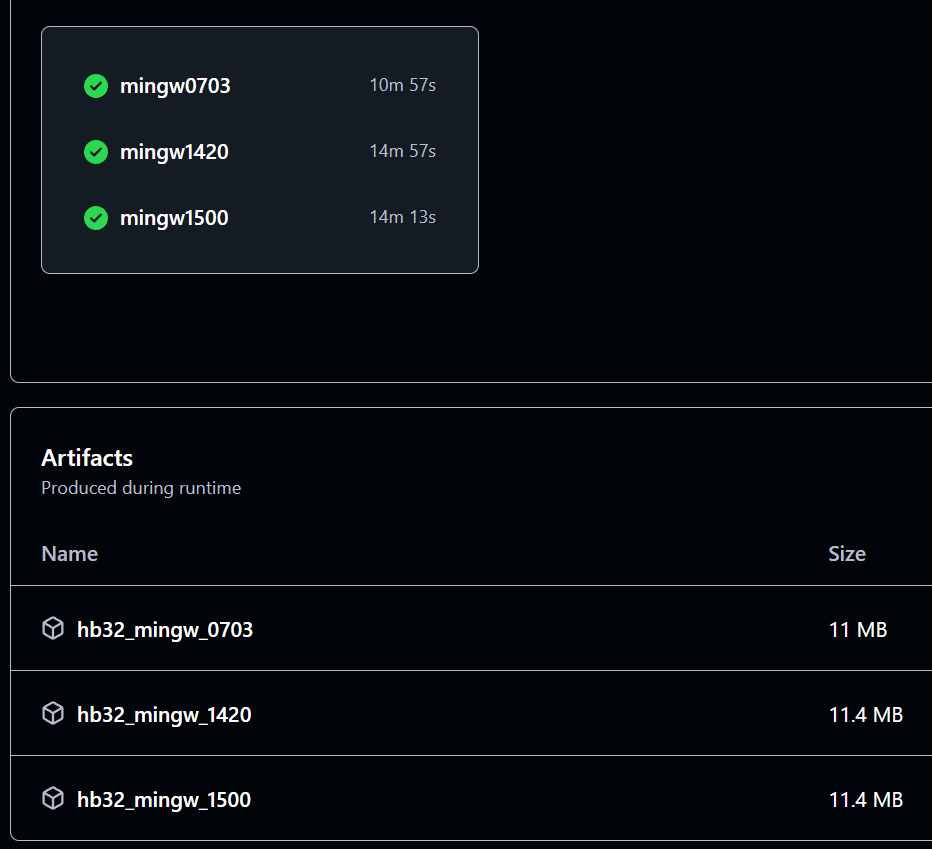932x849 pixels.
Task: Download the hb32_mingw_1500 artifact
Action: coord(164,800)
